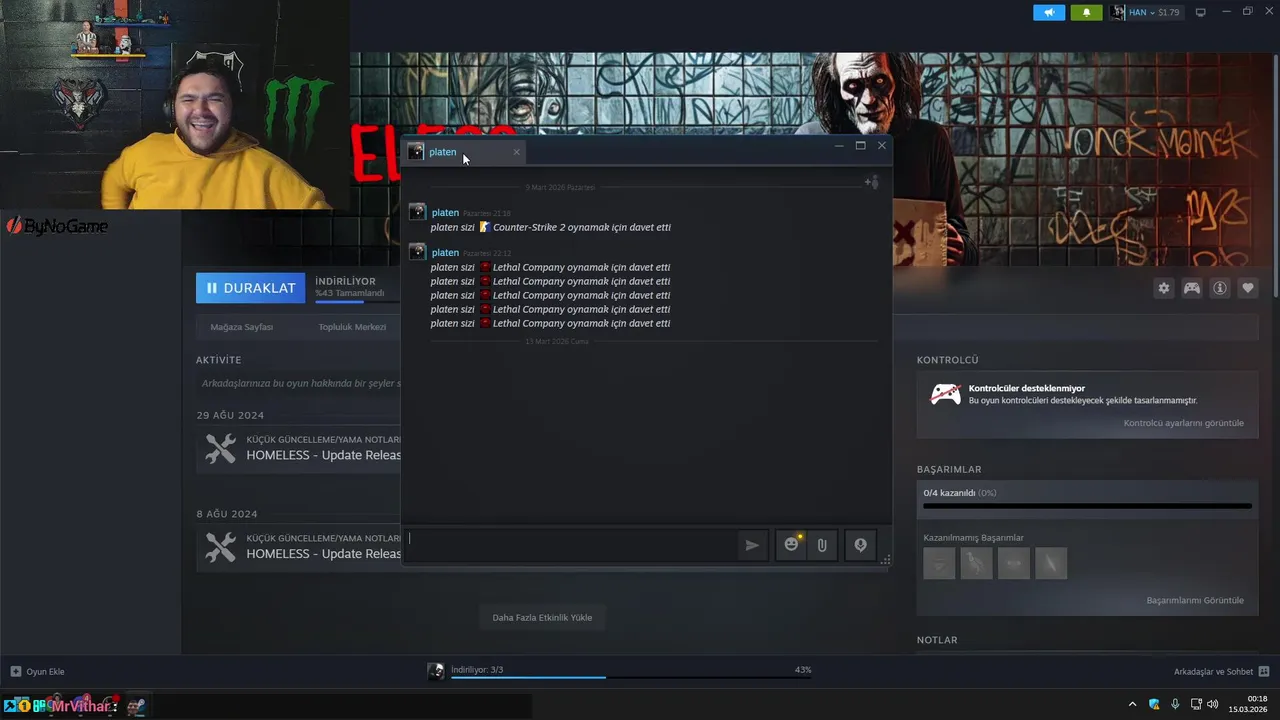
Task: Open the emoji picker in chat
Action: (792, 545)
